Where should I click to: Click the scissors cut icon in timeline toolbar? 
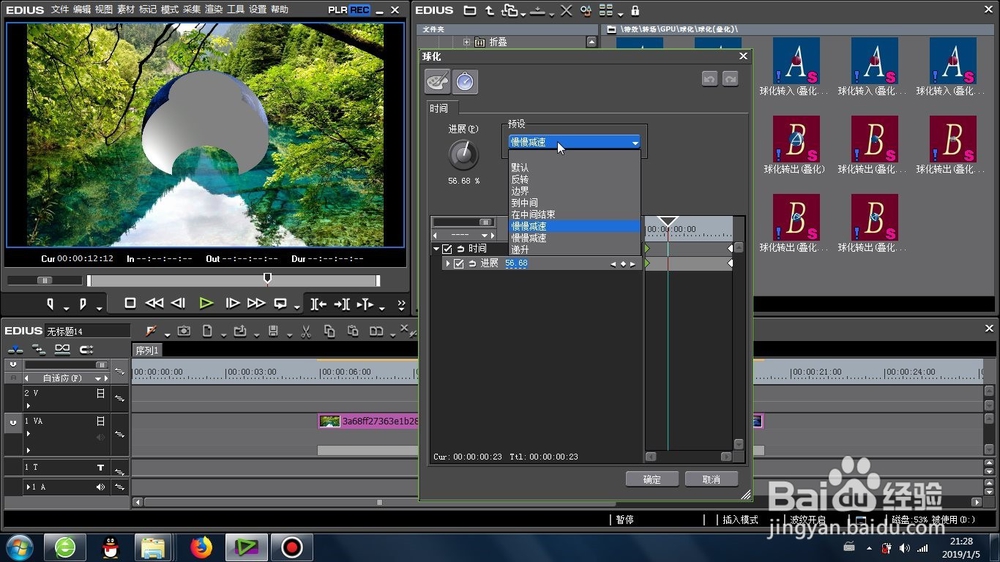pos(305,331)
